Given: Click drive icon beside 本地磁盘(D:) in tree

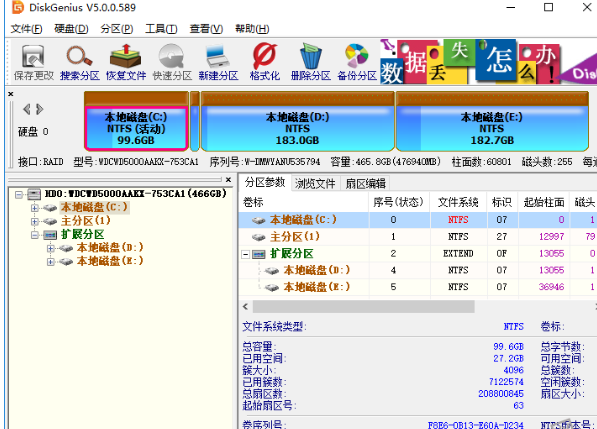Looking at the screenshot, I should (65, 248).
